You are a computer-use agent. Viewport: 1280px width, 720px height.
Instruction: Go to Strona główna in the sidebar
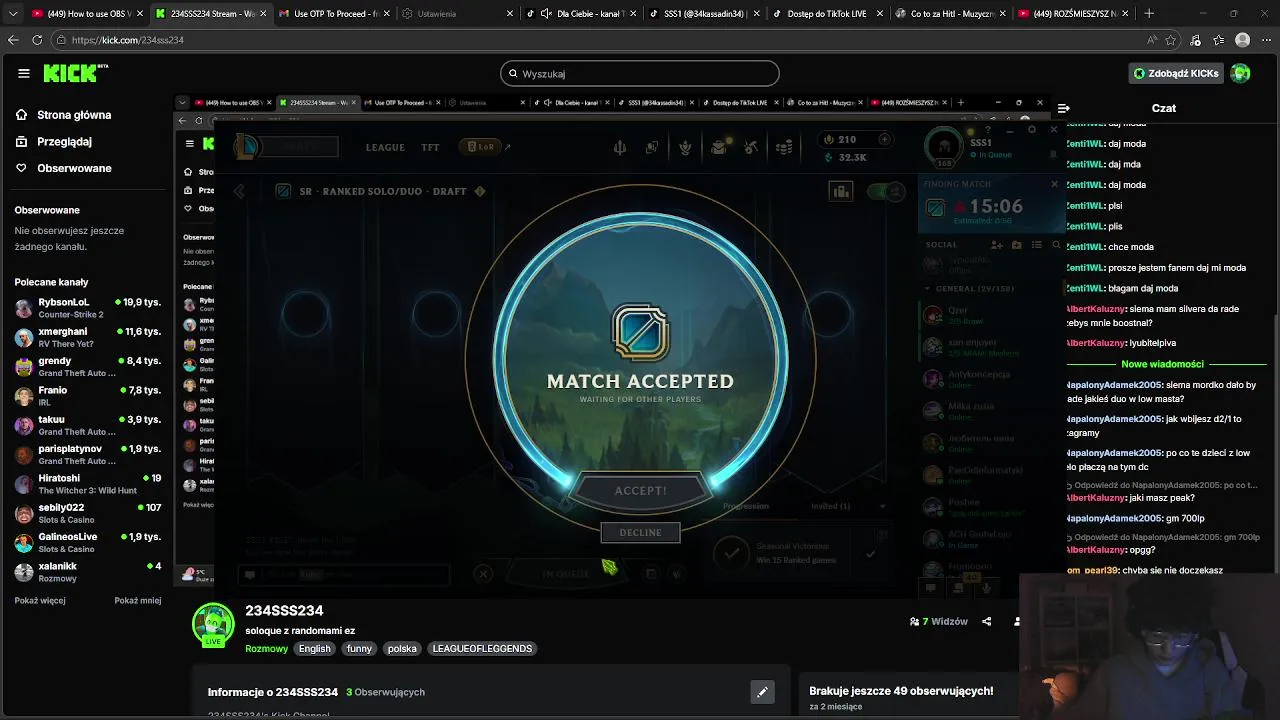point(63,115)
